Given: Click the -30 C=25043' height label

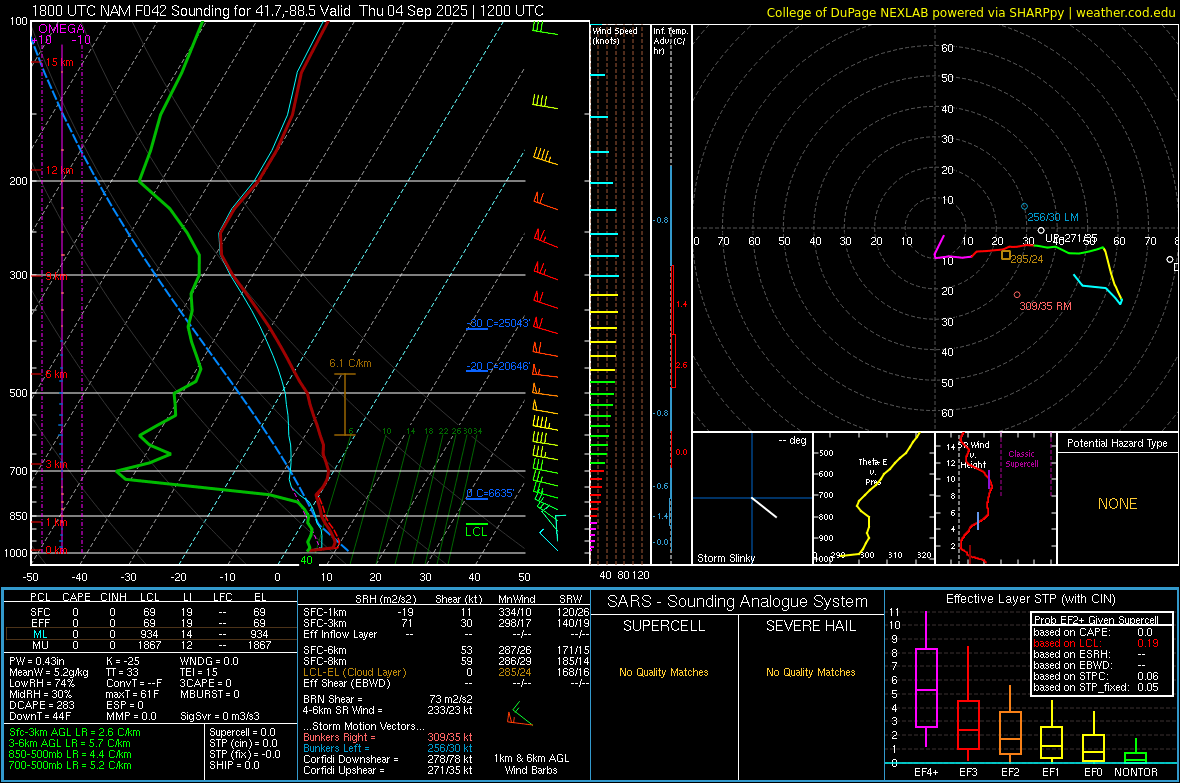Looking at the screenshot, I should (498, 324).
